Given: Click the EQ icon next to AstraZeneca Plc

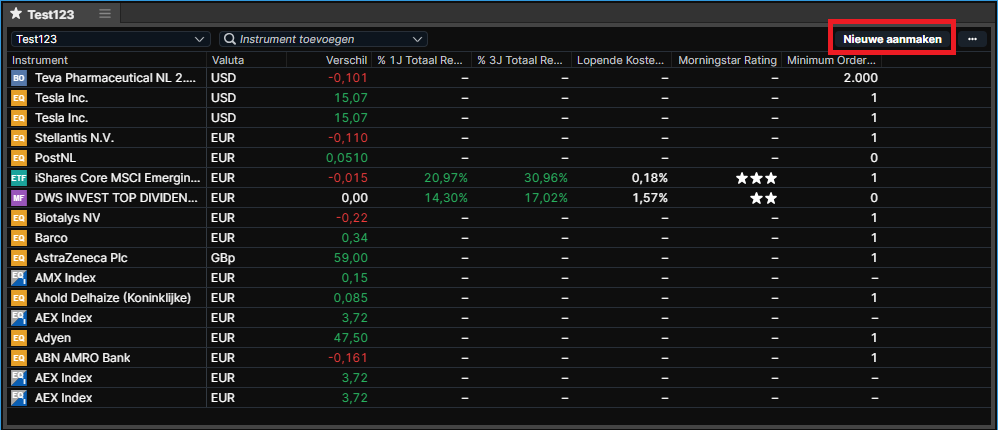Looking at the screenshot, I should pyautogui.click(x=19, y=258).
